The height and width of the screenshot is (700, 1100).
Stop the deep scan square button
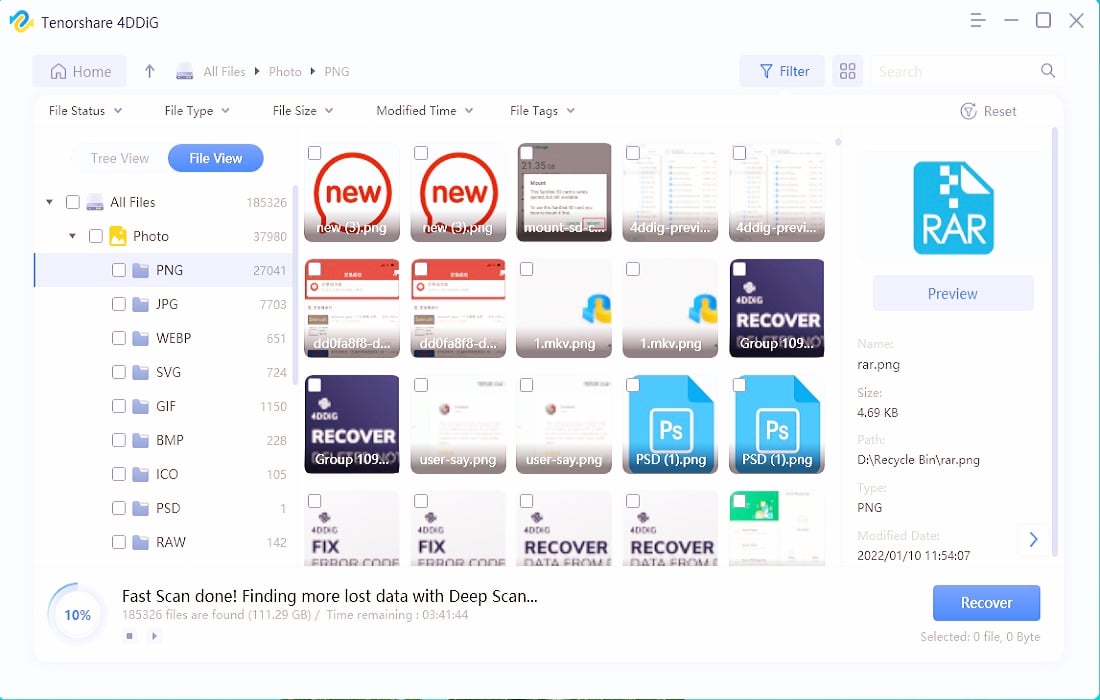pyautogui.click(x=130, y=635)
